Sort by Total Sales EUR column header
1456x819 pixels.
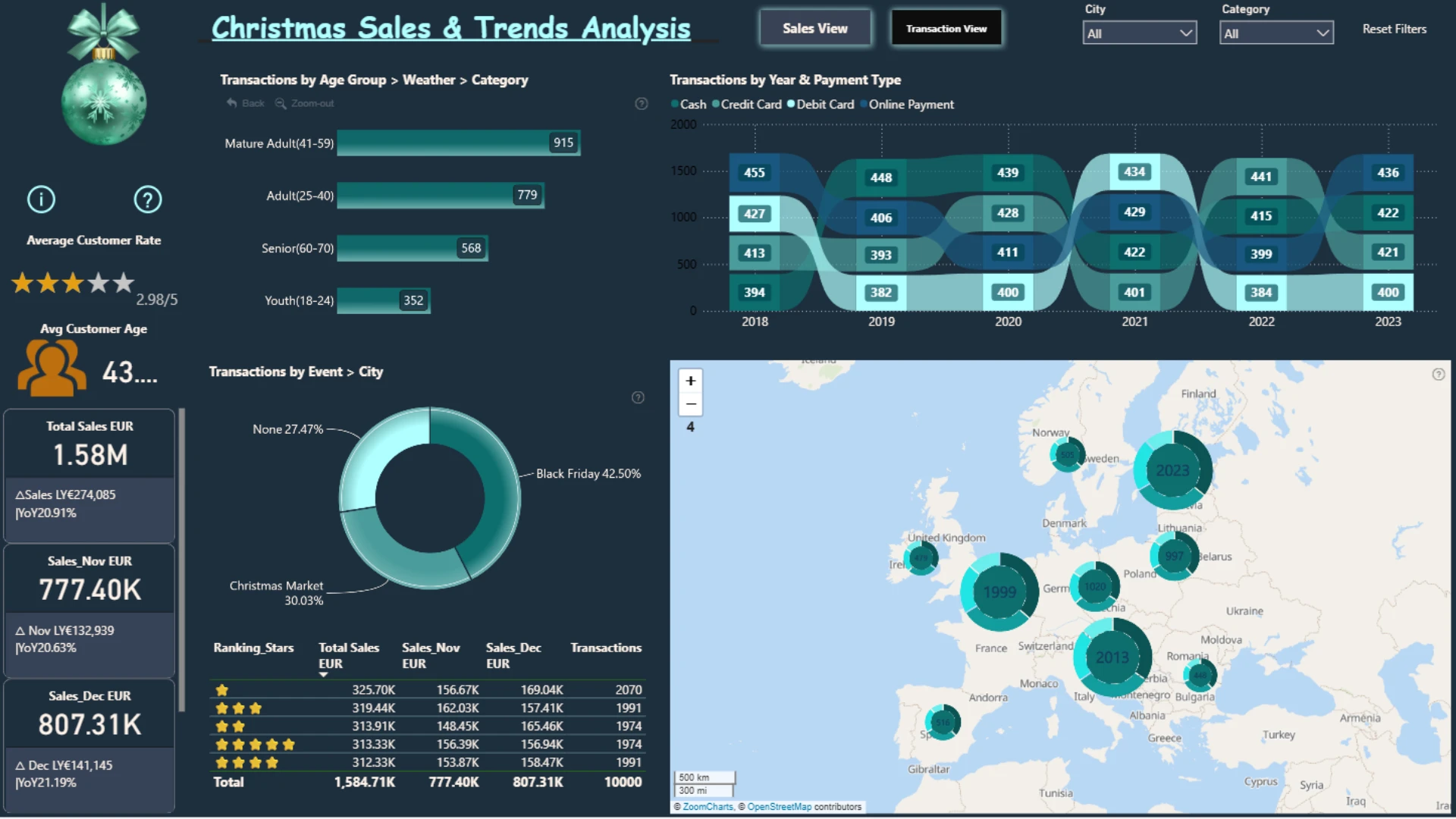[349, 655]
